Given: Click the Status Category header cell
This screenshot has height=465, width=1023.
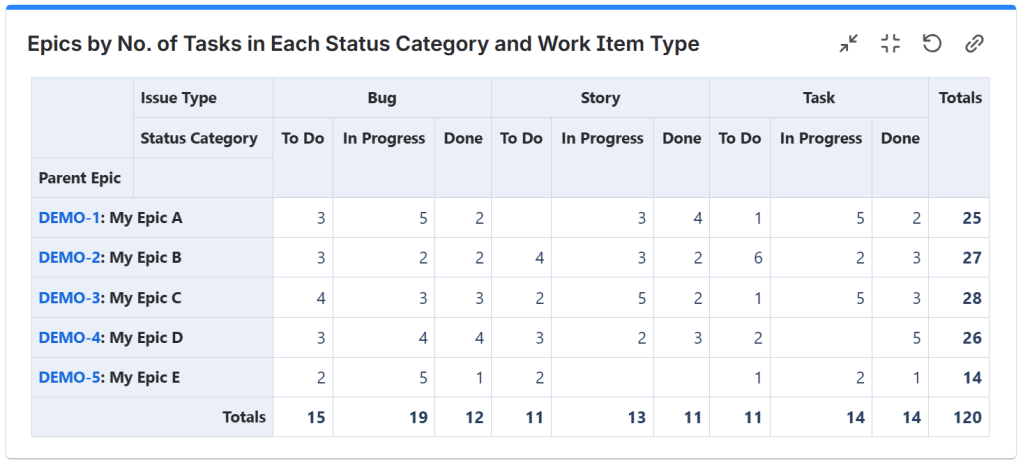Looking at the screenshot, I should (199, 138).
